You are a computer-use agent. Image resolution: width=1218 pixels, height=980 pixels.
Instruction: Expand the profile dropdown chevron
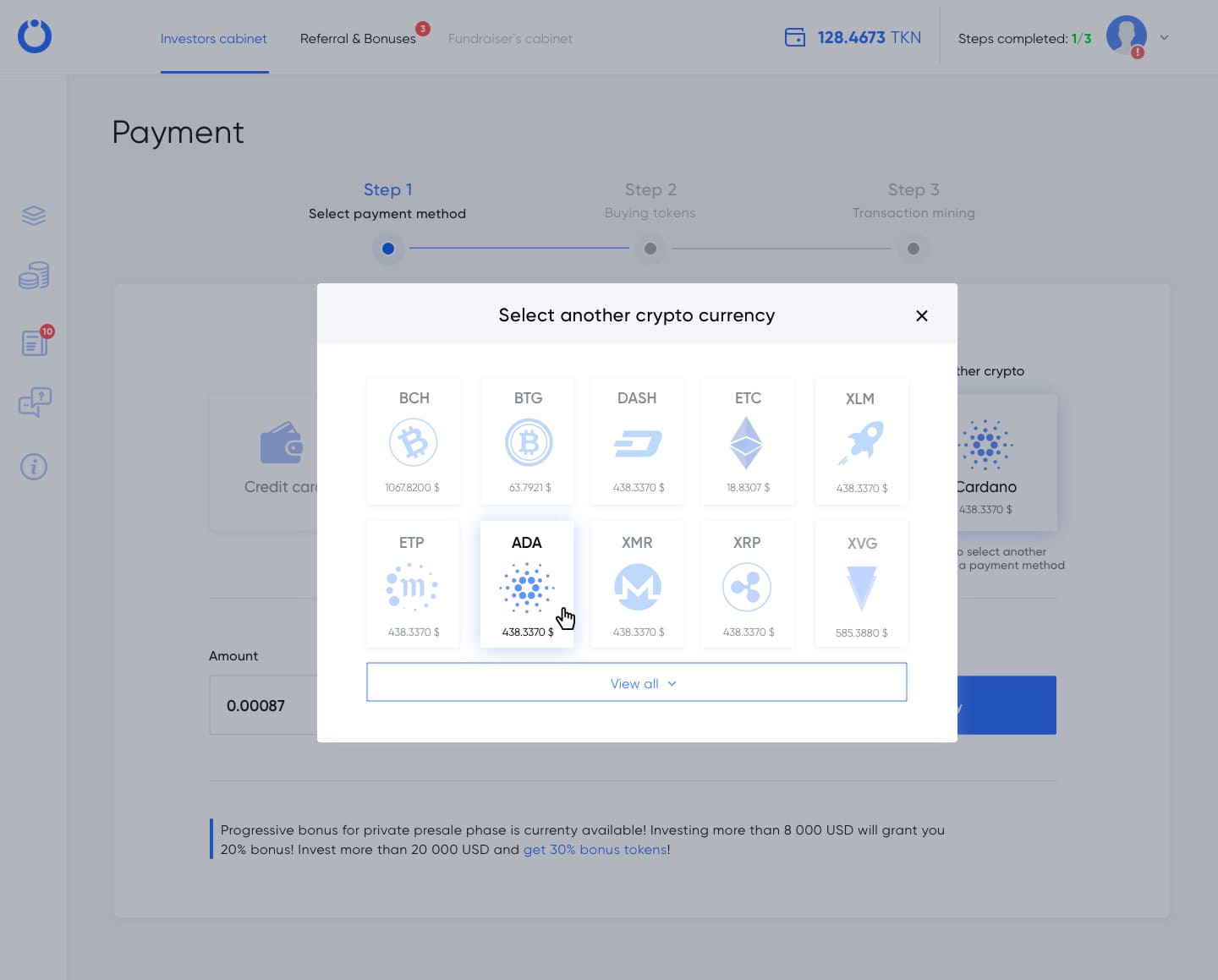click(1165, 37)
